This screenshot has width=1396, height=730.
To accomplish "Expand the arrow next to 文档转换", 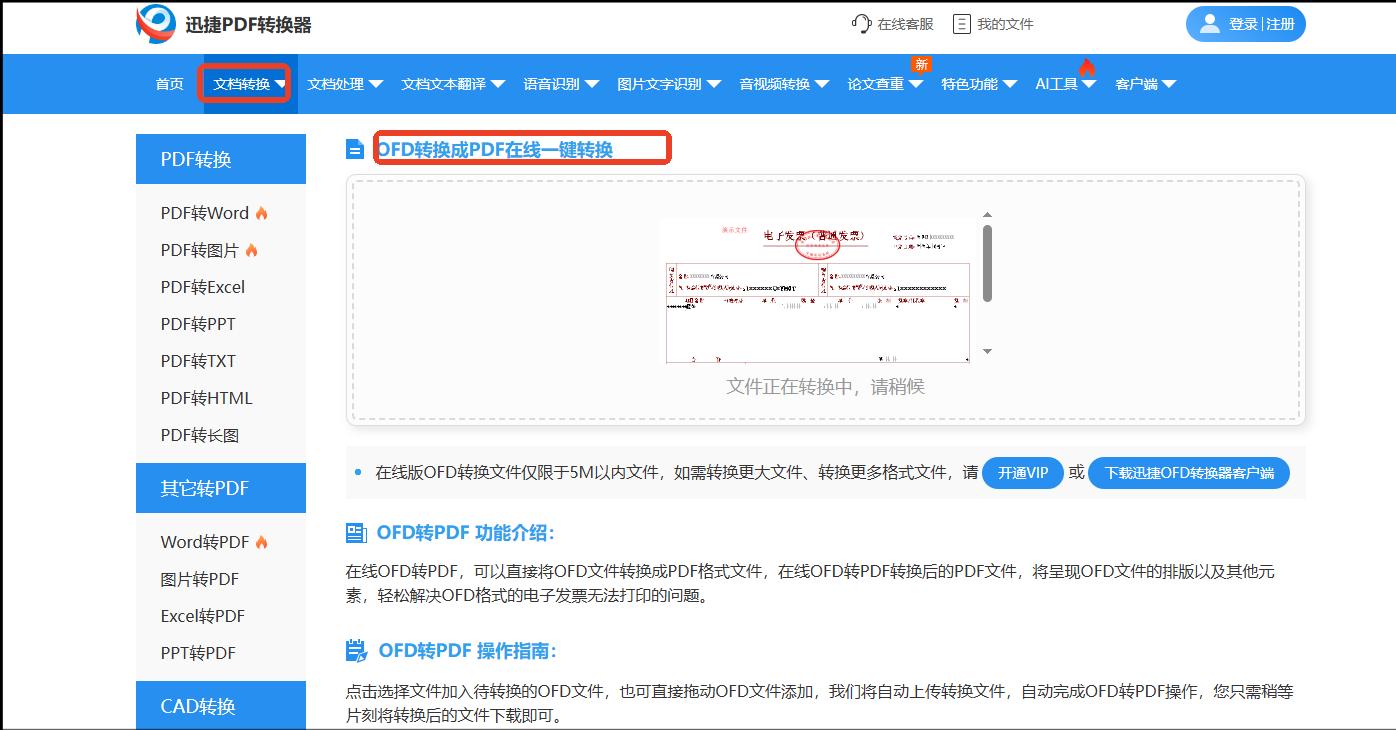I will pyautogui.click(x=282, y=84).
